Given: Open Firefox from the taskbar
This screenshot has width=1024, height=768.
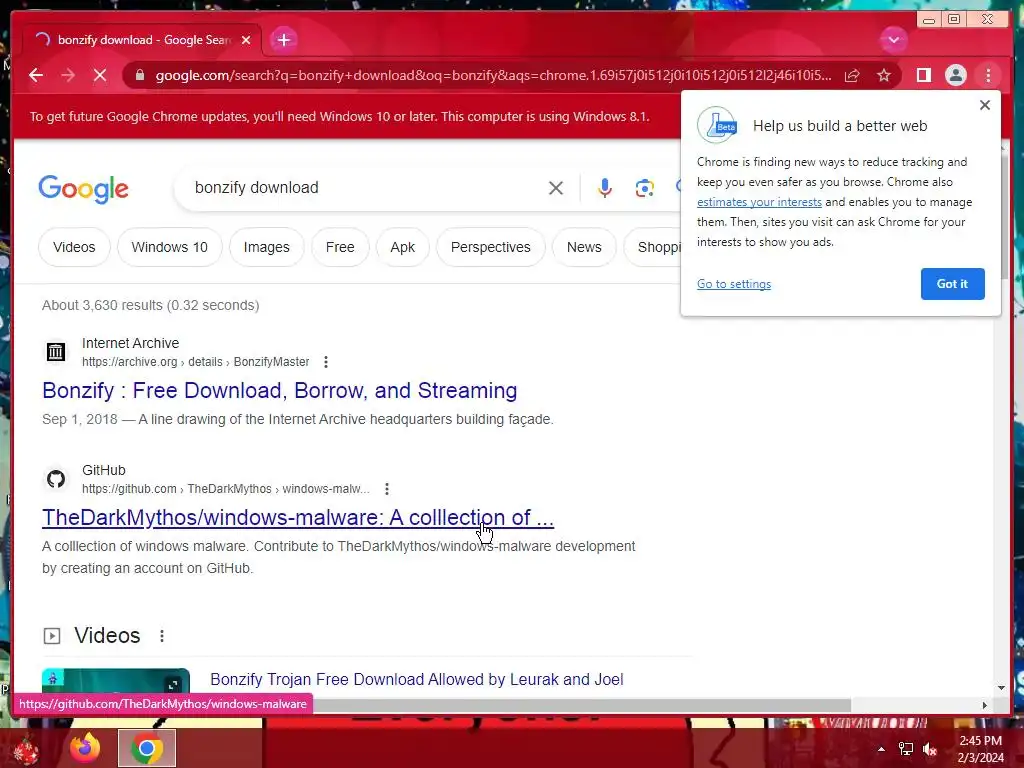Looking at the screenshot, I should [85, 748].
